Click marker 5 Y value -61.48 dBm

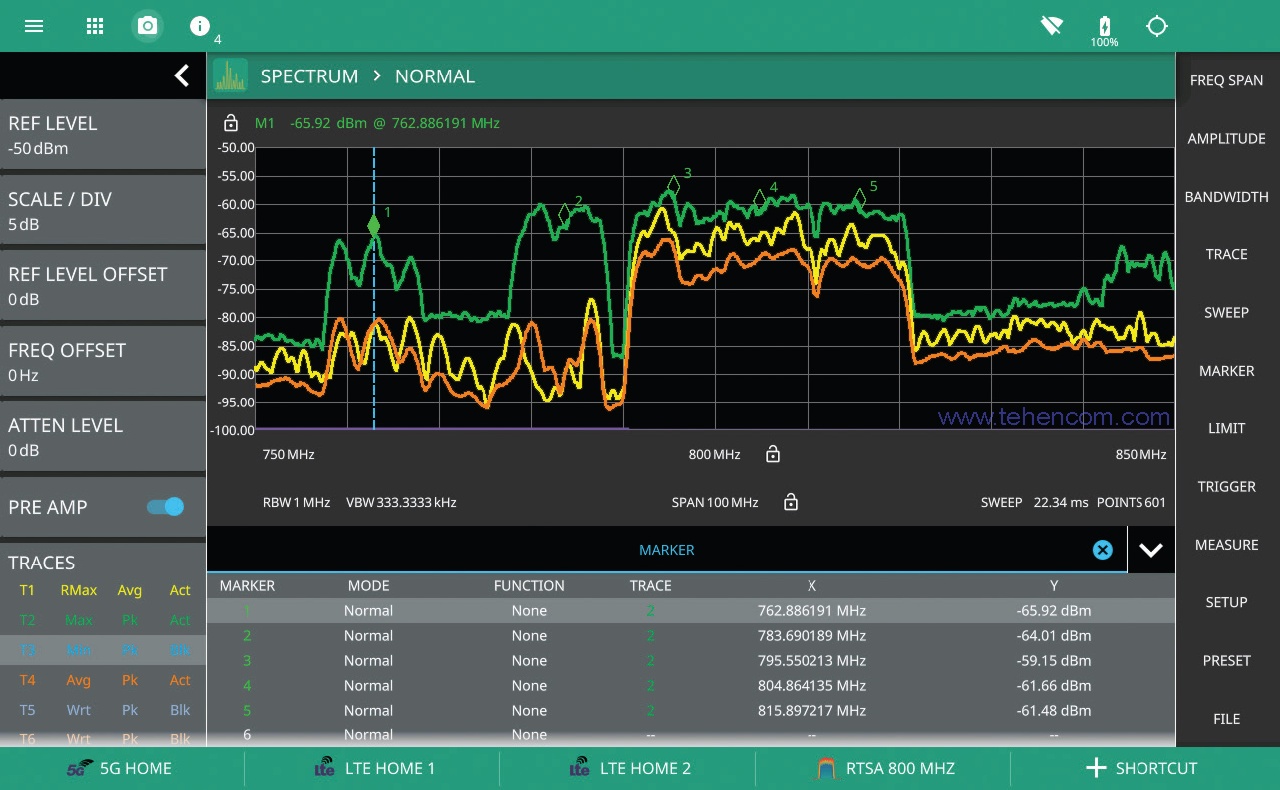pyautogui.click(x=1053, y=710)
